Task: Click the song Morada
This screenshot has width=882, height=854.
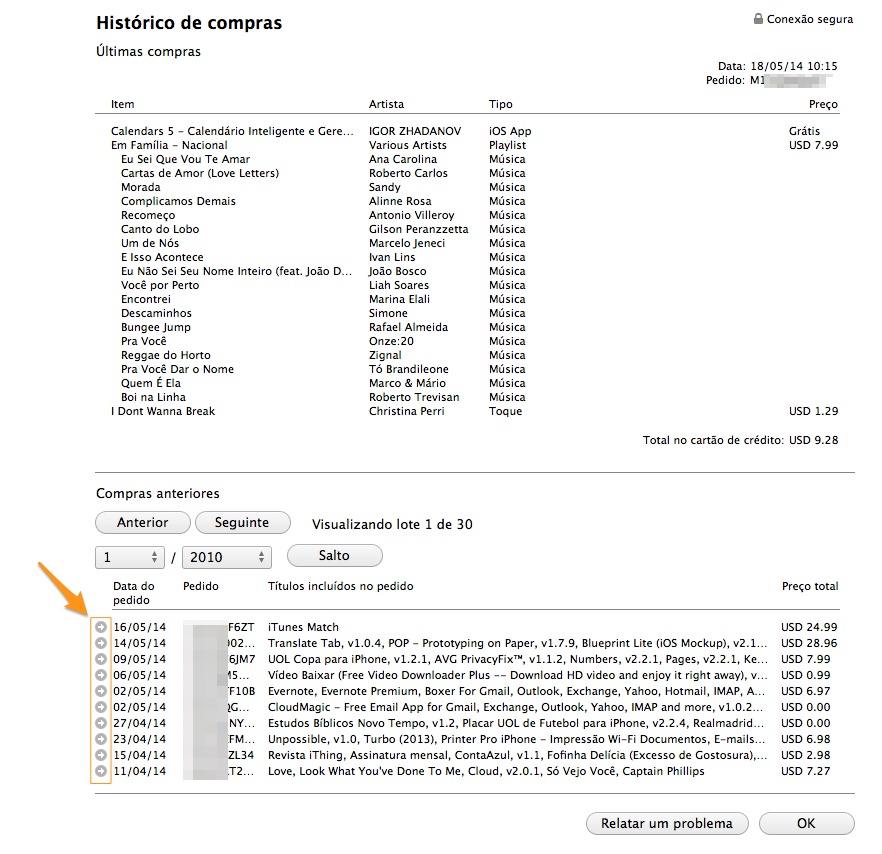Action: tap(141, 187)
